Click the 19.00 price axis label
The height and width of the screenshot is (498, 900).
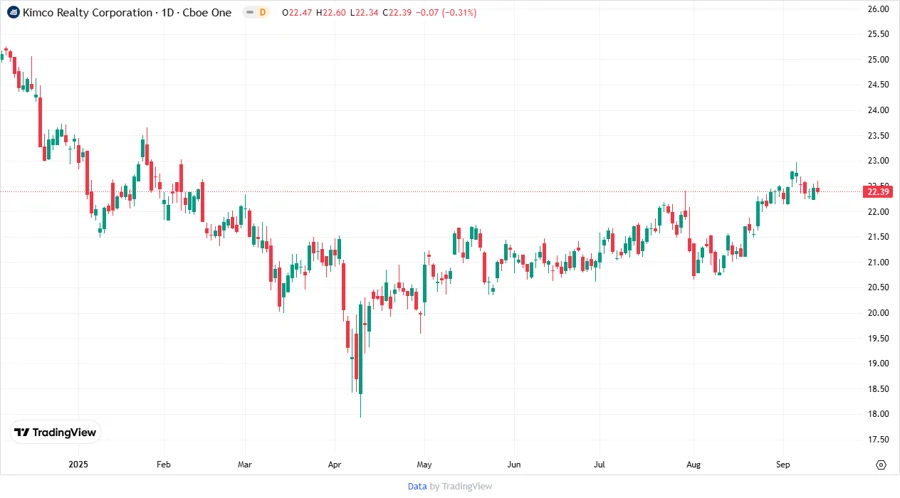point(878,363)
